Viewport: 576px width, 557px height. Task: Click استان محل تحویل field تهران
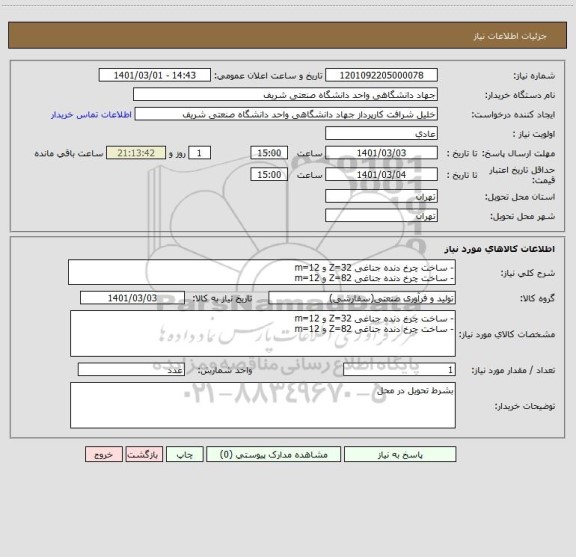click(381, 197)
